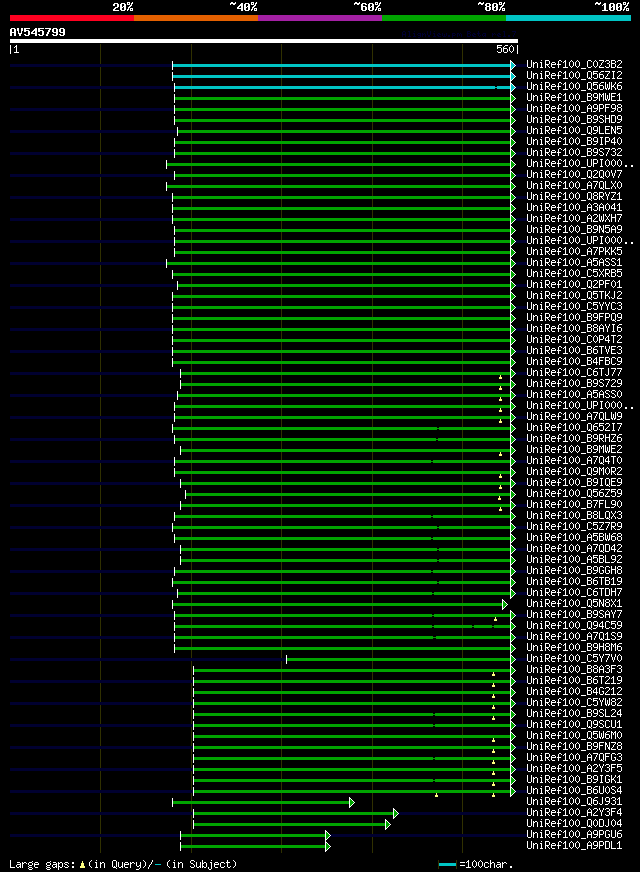Image resolution: width=640 pixels, height=872 pixels.
Task: Click the UniRef100_Q2QOV7 label
Action: point(574,175)
